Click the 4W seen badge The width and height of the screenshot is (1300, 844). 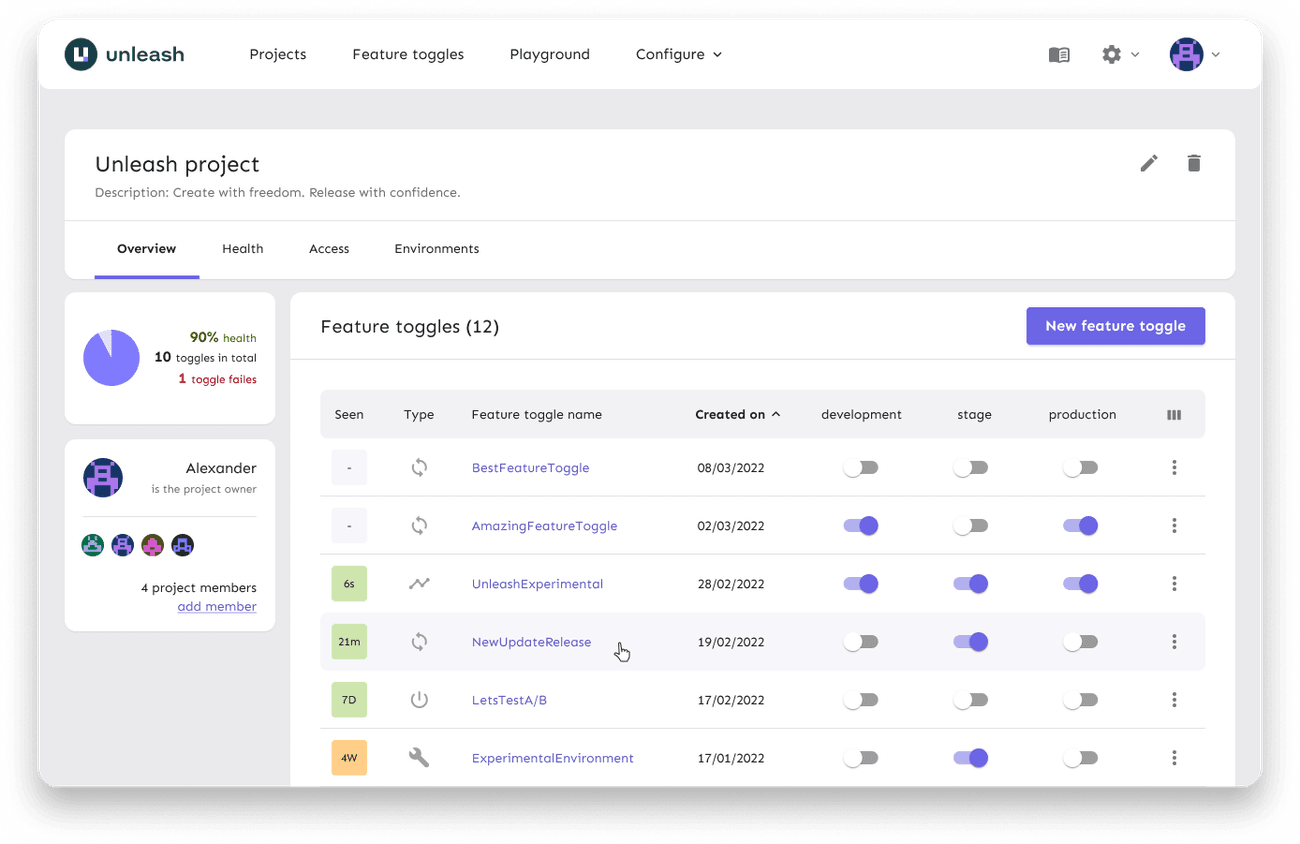click(x=349, y=758)
